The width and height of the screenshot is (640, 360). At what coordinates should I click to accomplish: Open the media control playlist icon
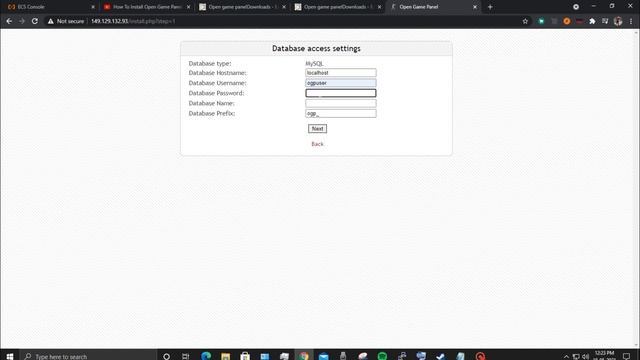click(x=605, y=21)
